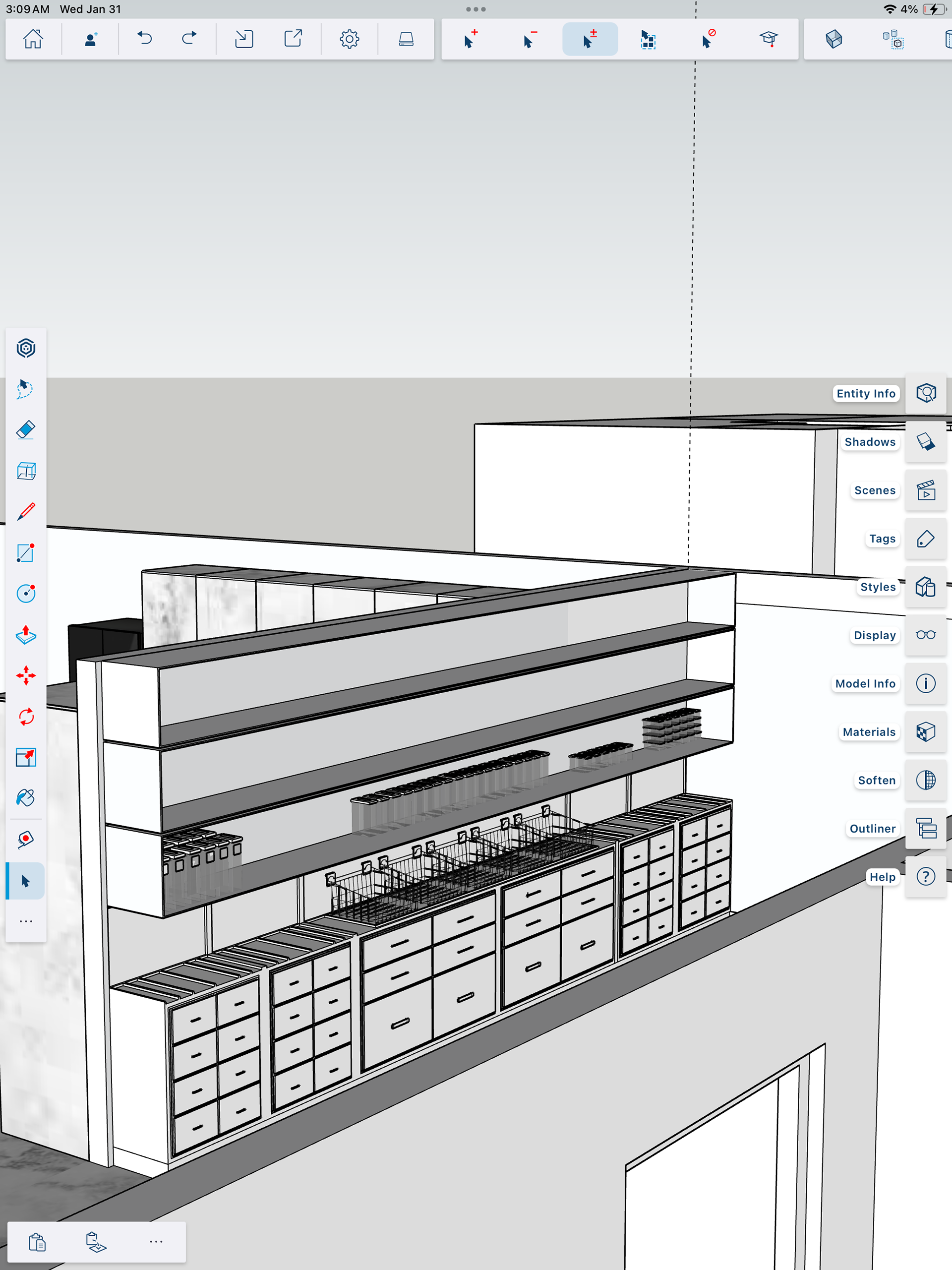Select the Rotate tool
The height and width of the screenshot is (1270, 952).
tap(26, 717)
